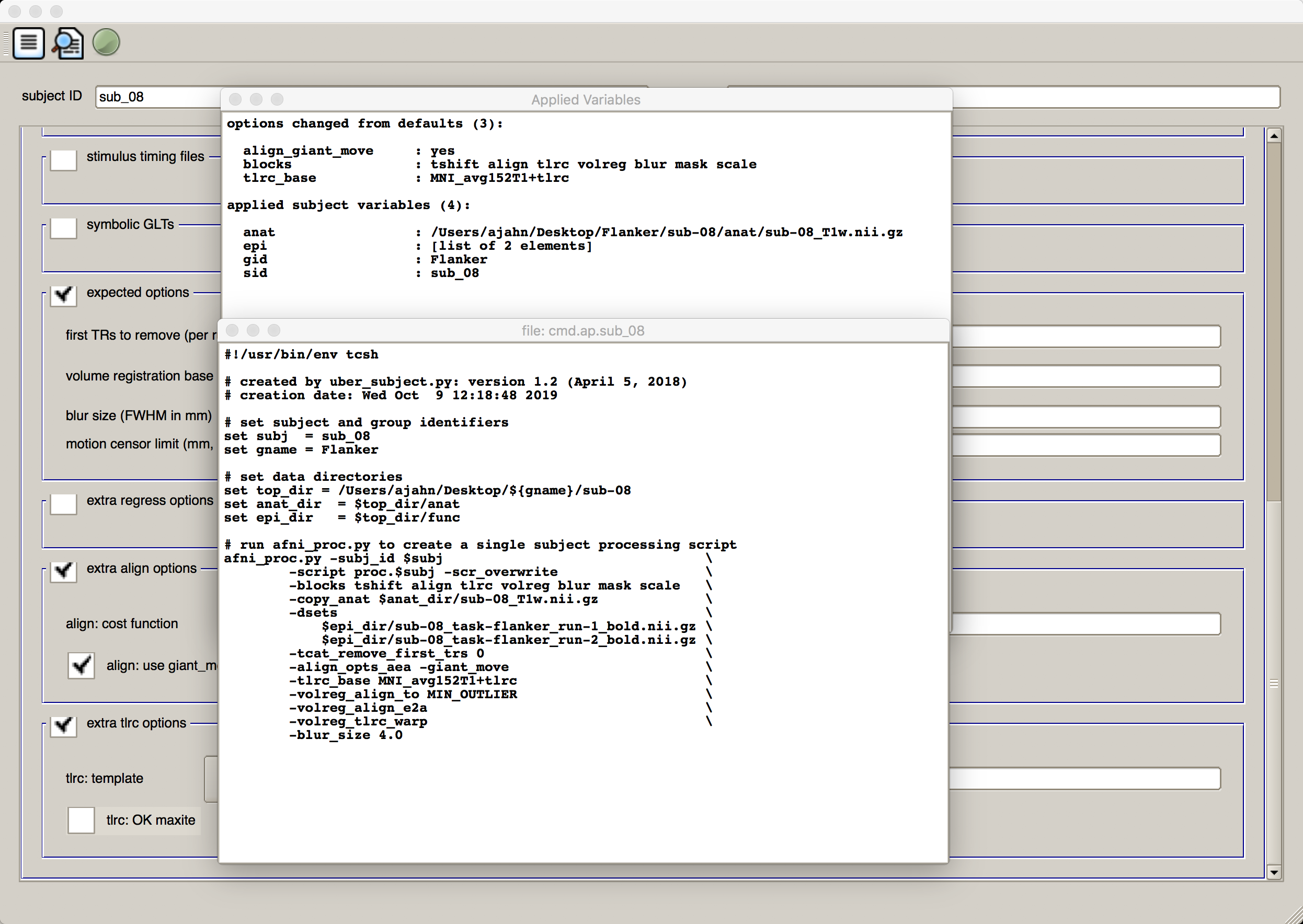Click the 'tlrc_base' line in Applied Variables

click(x=406, y=178)
